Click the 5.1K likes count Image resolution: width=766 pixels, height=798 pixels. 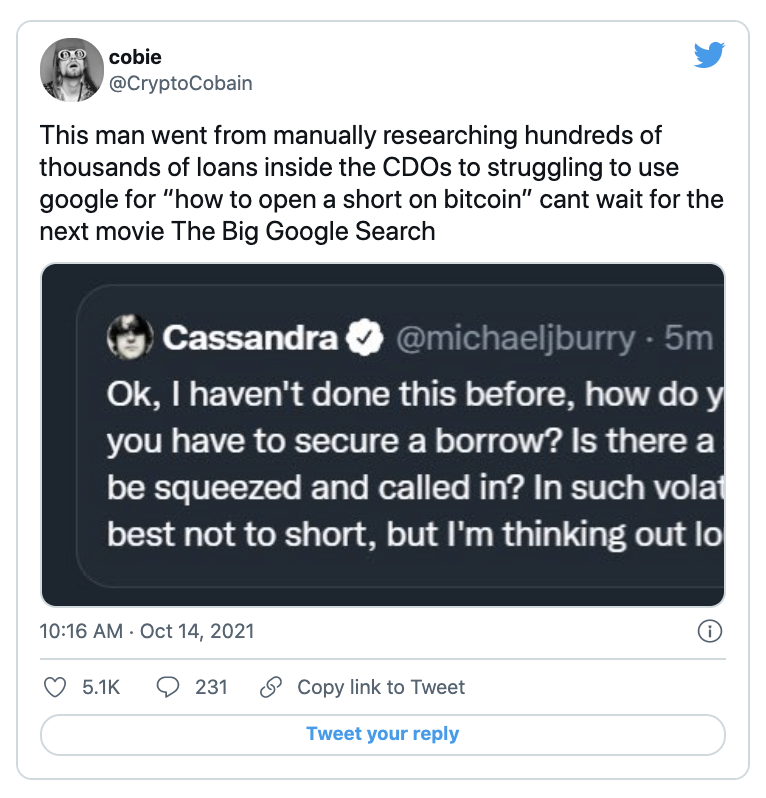(x=99, y=687)
